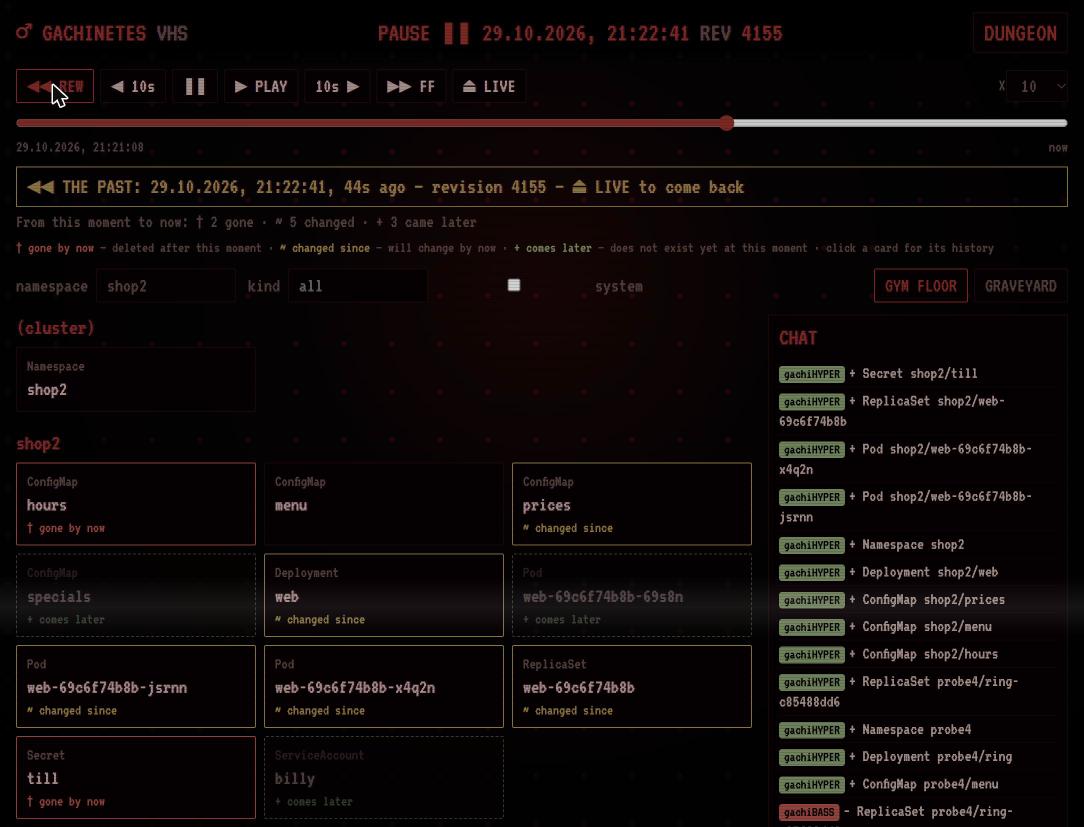This screenshot has height=827, width=1084.
Task: Open Pod web-69c6f74b8b-x4q2n card
Action: coord(384,687)
